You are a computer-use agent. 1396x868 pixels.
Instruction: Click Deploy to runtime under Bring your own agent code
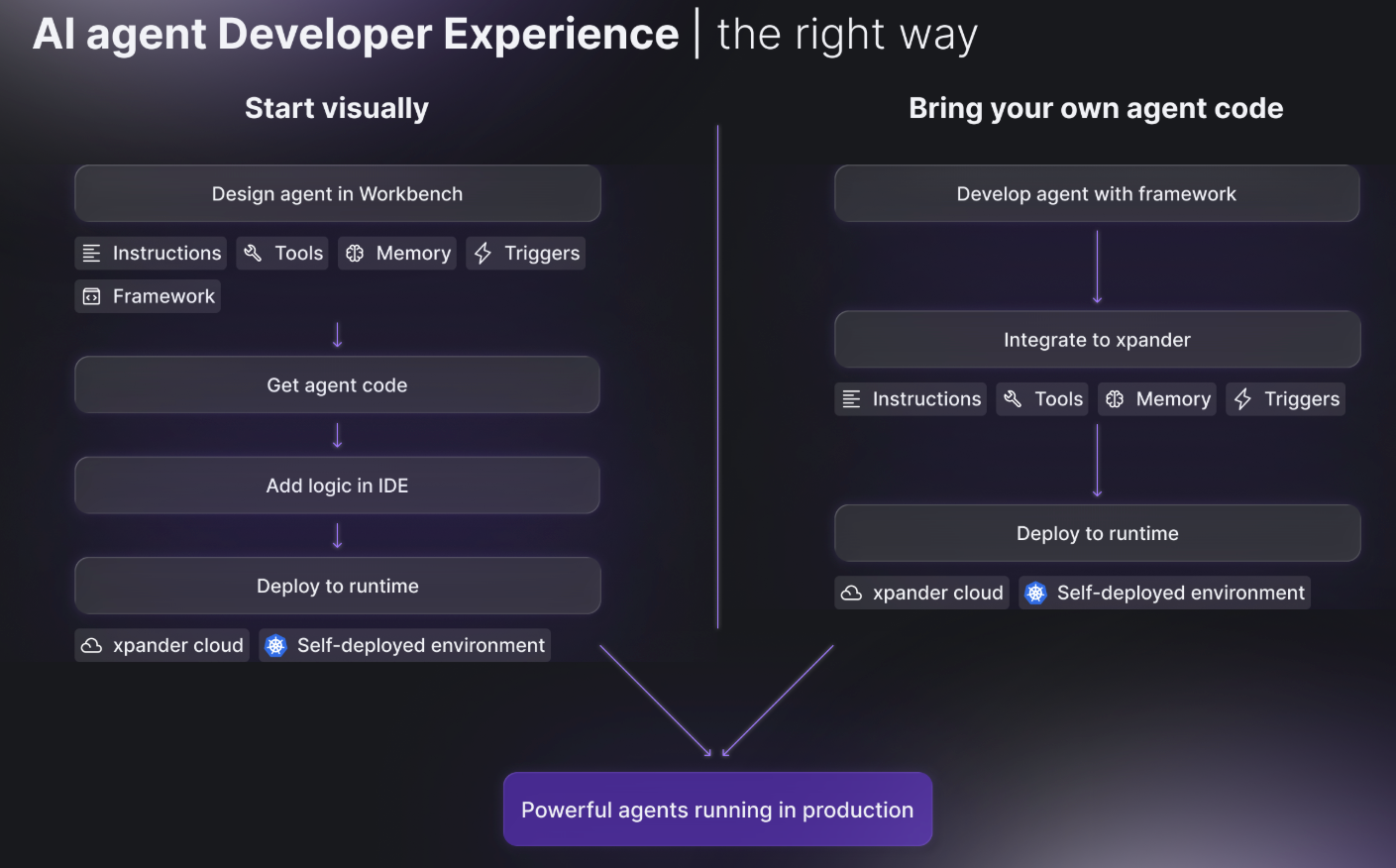(1097, 533)
